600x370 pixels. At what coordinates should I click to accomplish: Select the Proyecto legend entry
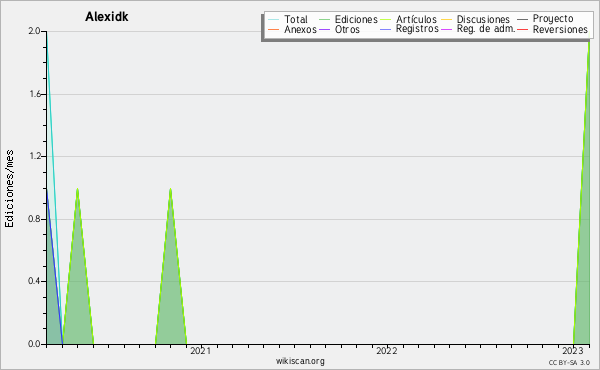[553, 18]
